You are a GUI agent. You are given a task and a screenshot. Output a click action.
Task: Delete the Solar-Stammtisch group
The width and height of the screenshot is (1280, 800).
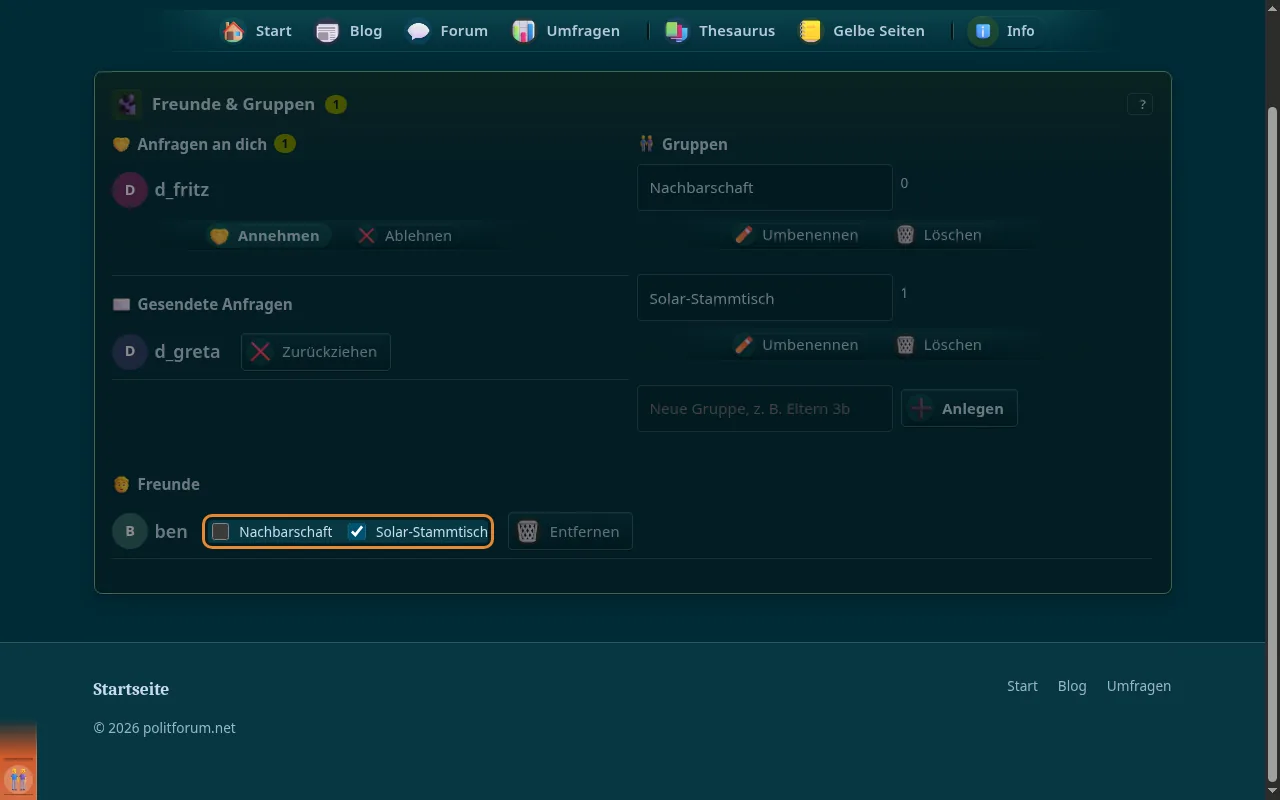point(938,345)
